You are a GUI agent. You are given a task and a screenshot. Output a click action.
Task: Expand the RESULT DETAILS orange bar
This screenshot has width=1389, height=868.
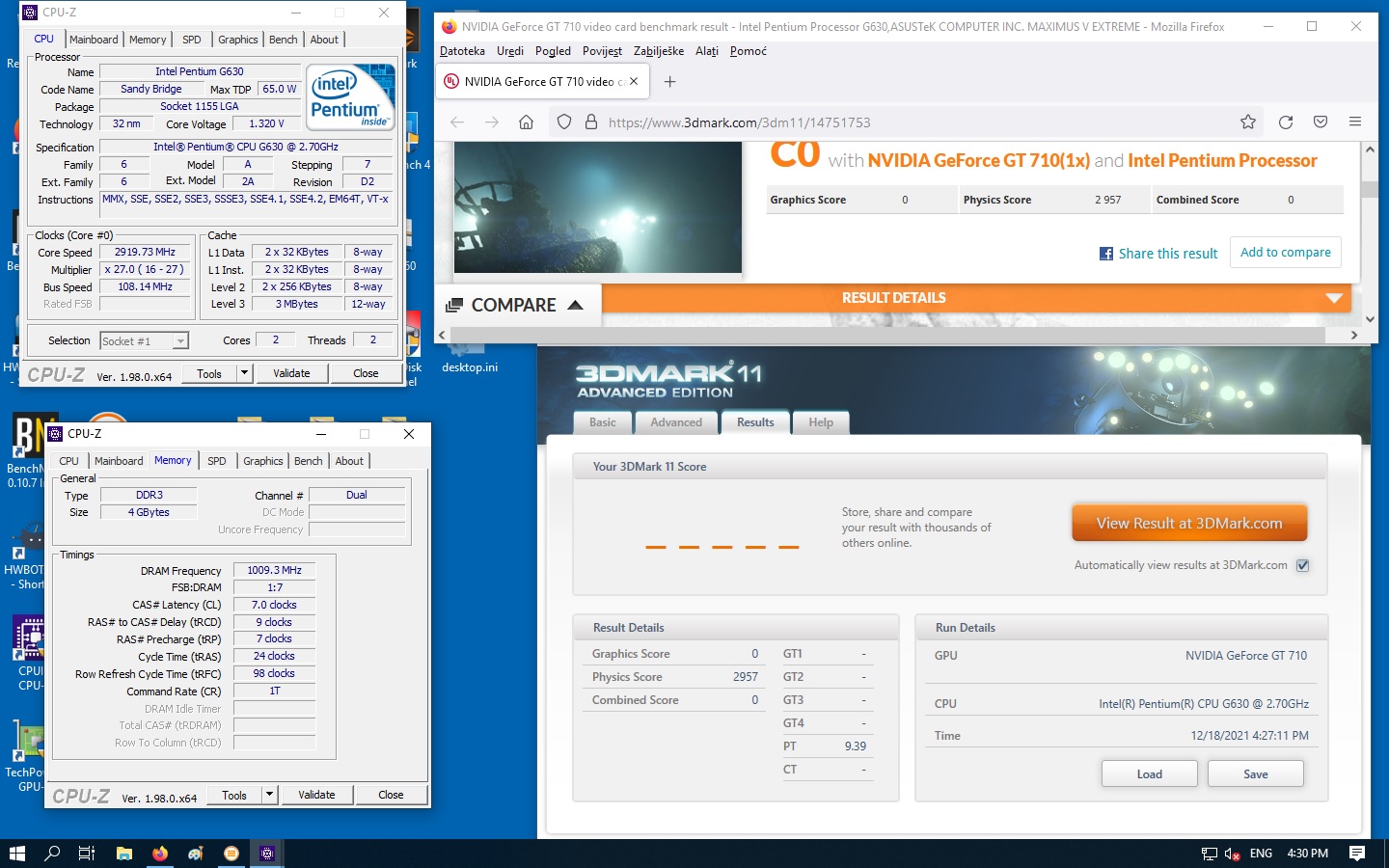1335,298
